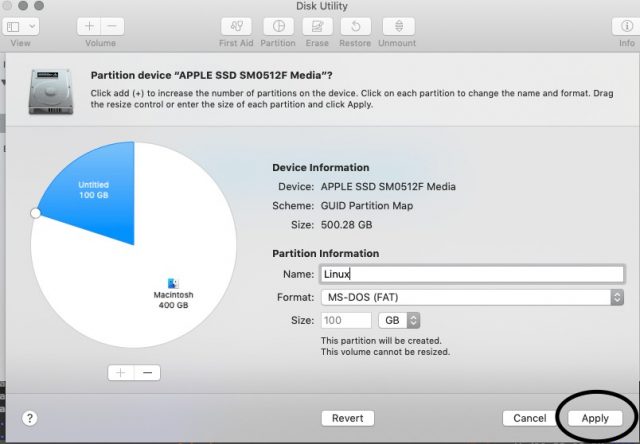640x444 pixels.
Task: Click the Revert button
Action: pyautogui.click(x=348, y=418)
